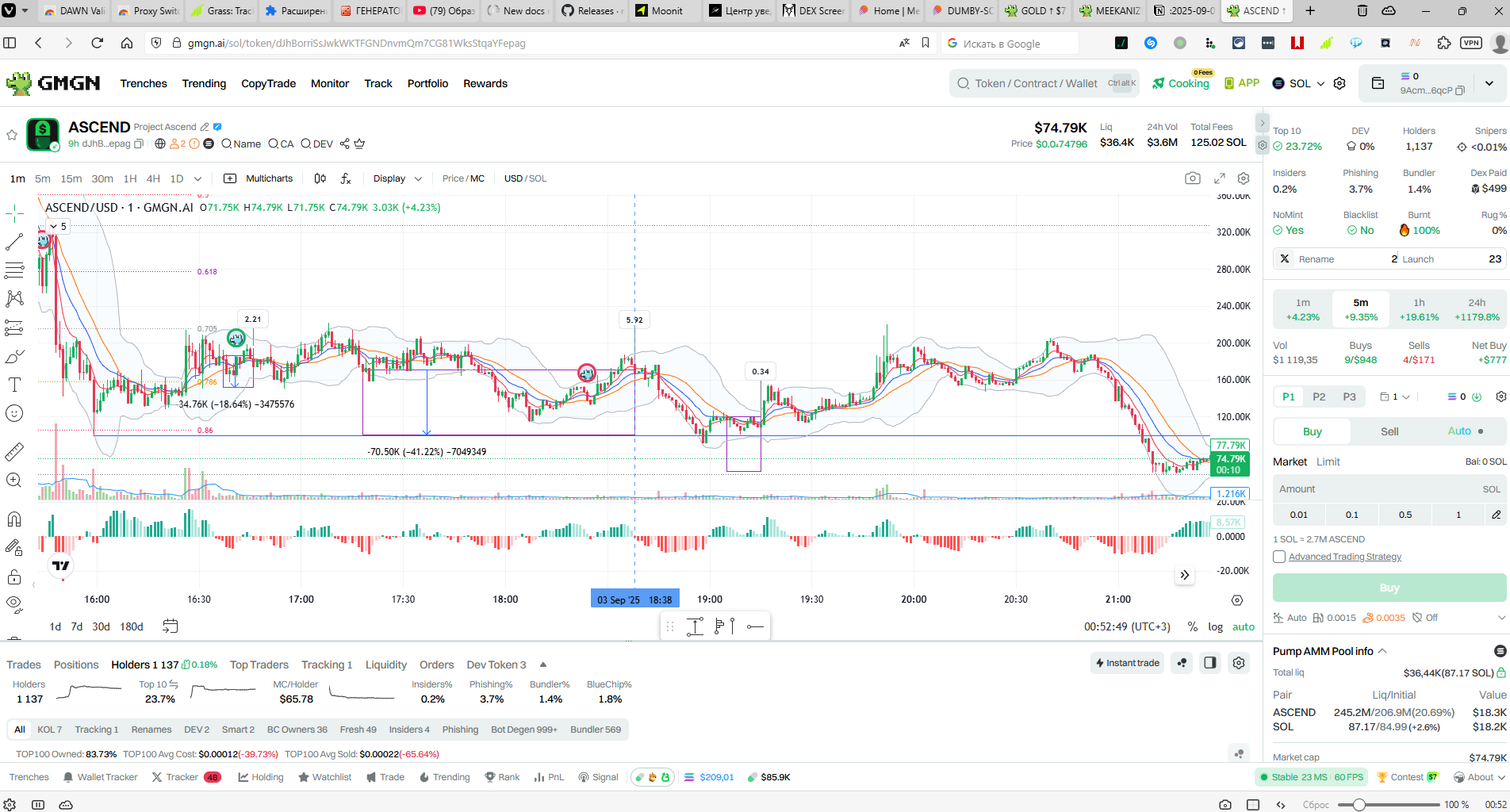Add ASCEND to favorites star
1510x812 pixels.
point(12,135)
